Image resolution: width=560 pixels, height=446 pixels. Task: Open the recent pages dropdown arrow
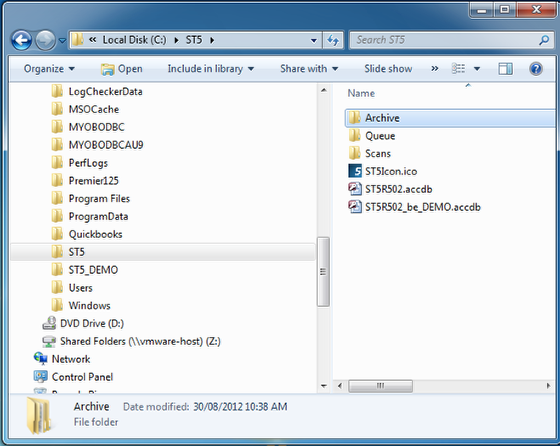(62, 40)
